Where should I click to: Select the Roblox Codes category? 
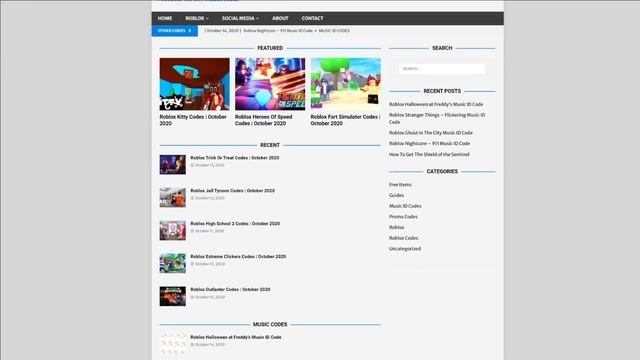coord(403,238)
